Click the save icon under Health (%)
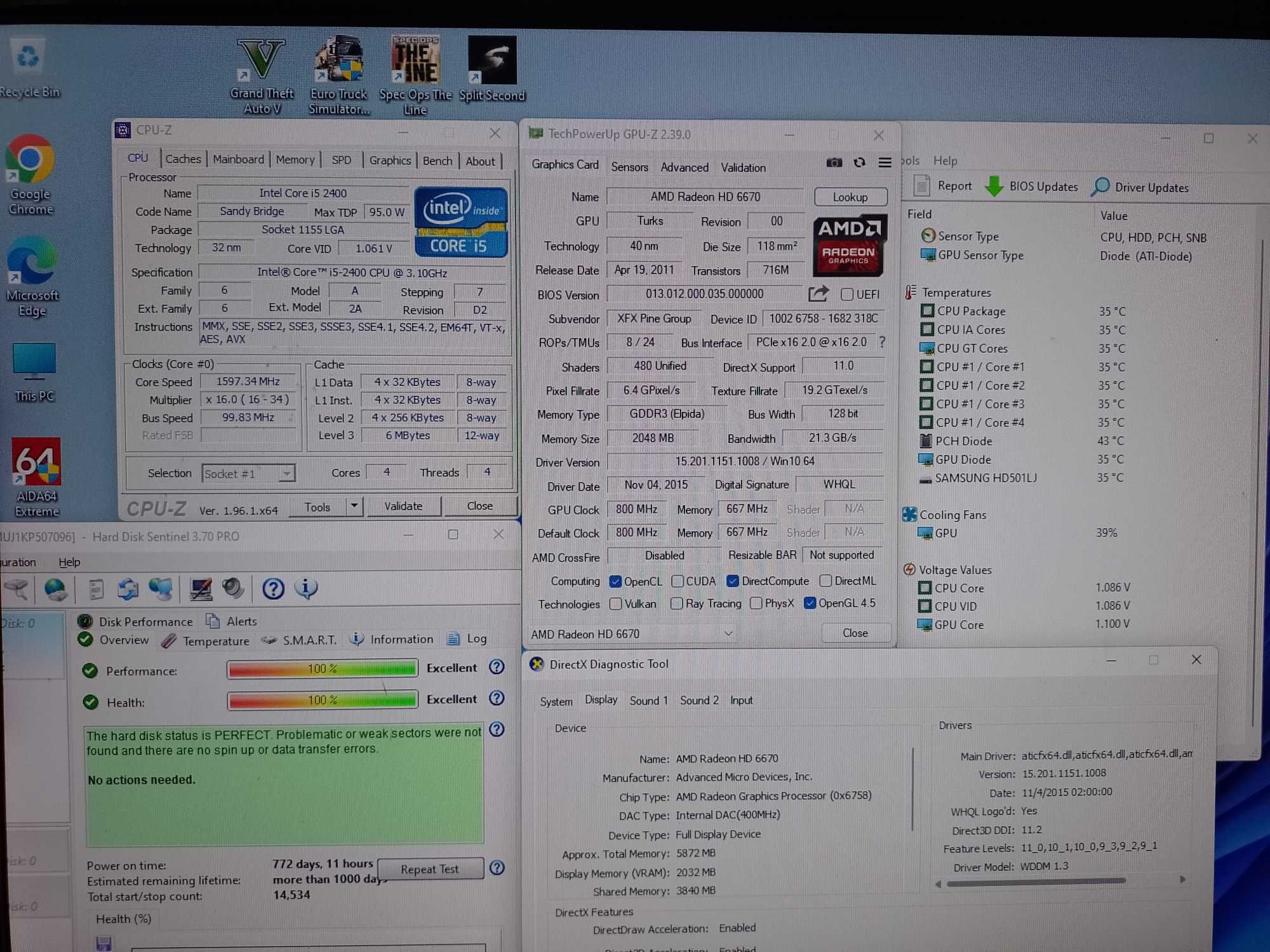Viewport: 1270px width, 952px height. [x=104, y=944]
